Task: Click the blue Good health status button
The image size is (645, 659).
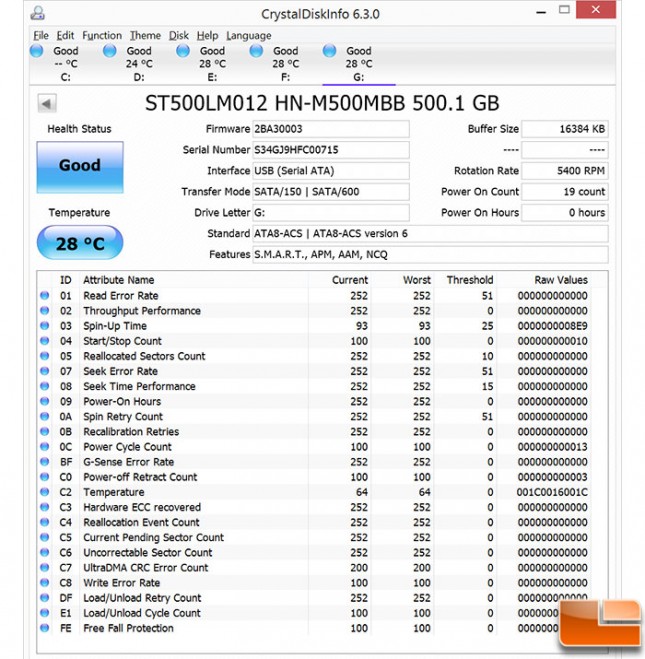Action: [x=80, y=167]
